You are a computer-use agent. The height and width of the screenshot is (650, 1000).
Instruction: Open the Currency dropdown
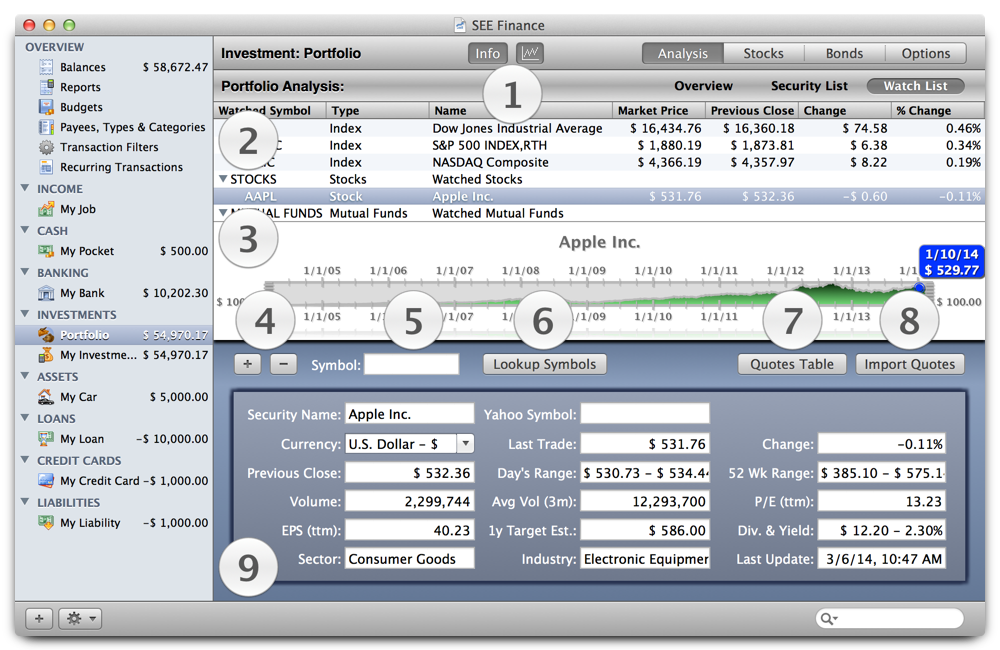tap(466, 443)
